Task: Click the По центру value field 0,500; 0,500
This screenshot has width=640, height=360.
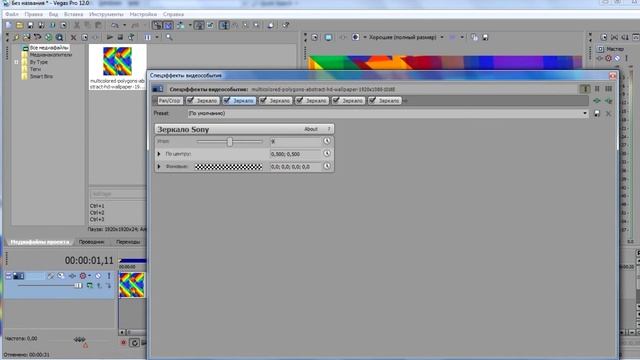Action: click(296, 154)
